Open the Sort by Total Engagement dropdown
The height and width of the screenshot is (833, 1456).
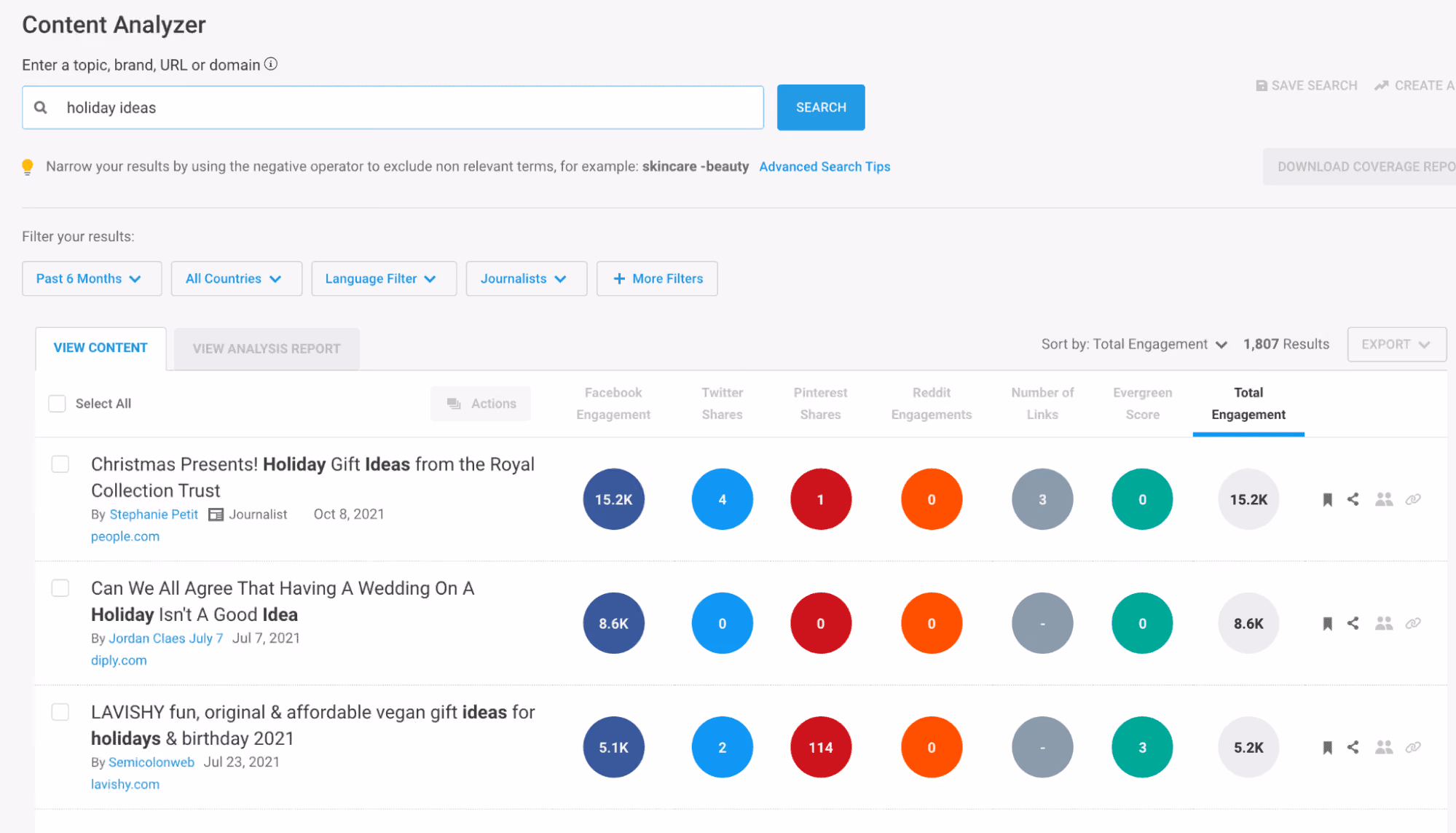(1134, 344)
